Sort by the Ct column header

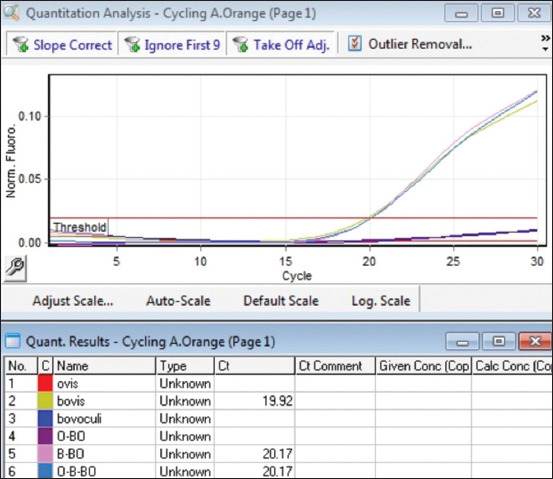[254, 366]
